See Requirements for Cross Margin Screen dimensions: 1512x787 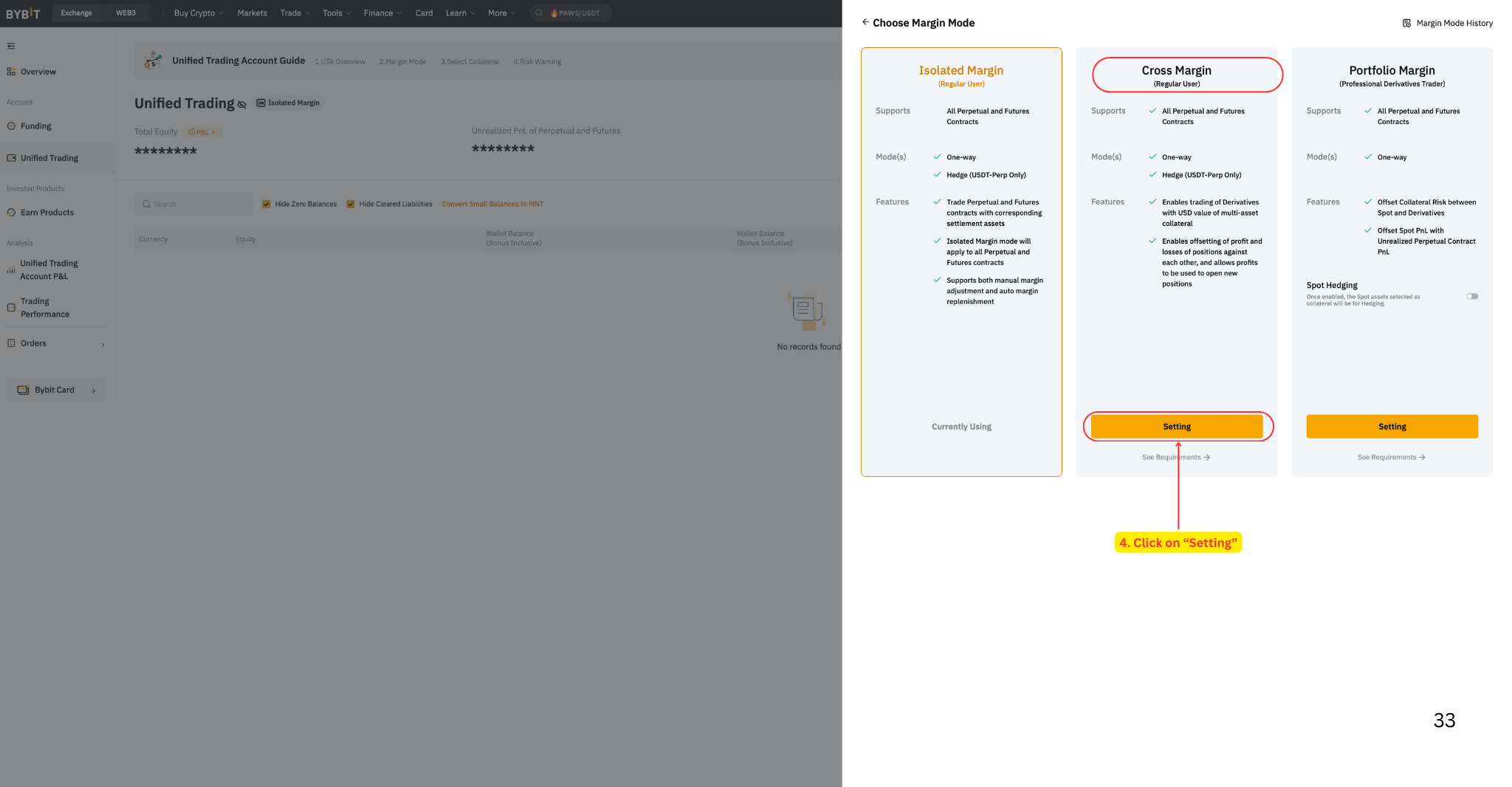(x=1175, y=458)
